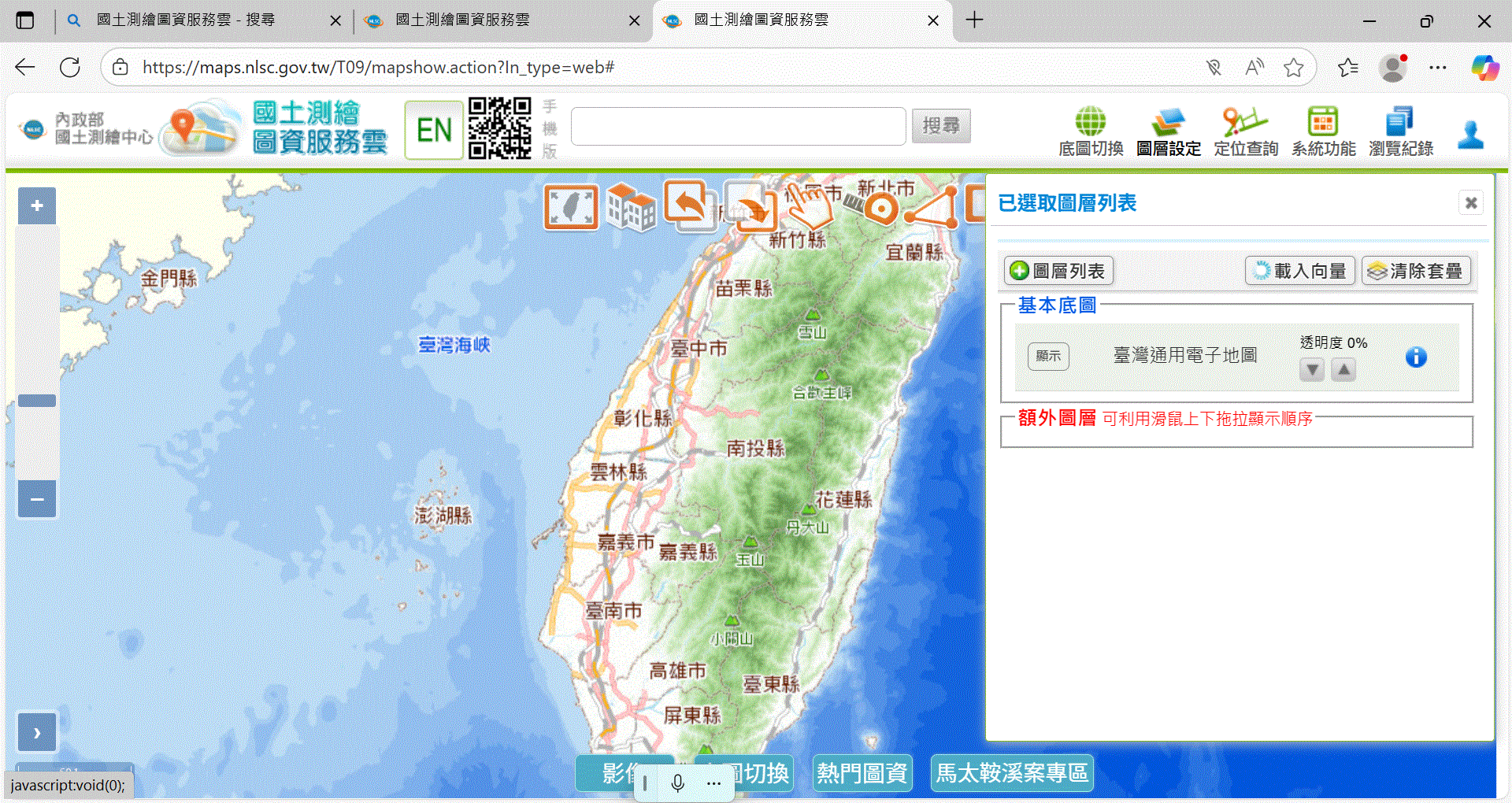Click the 圖層列表 button
The height and width of the screenshot is (803, 1512).
click(1058, 271)
